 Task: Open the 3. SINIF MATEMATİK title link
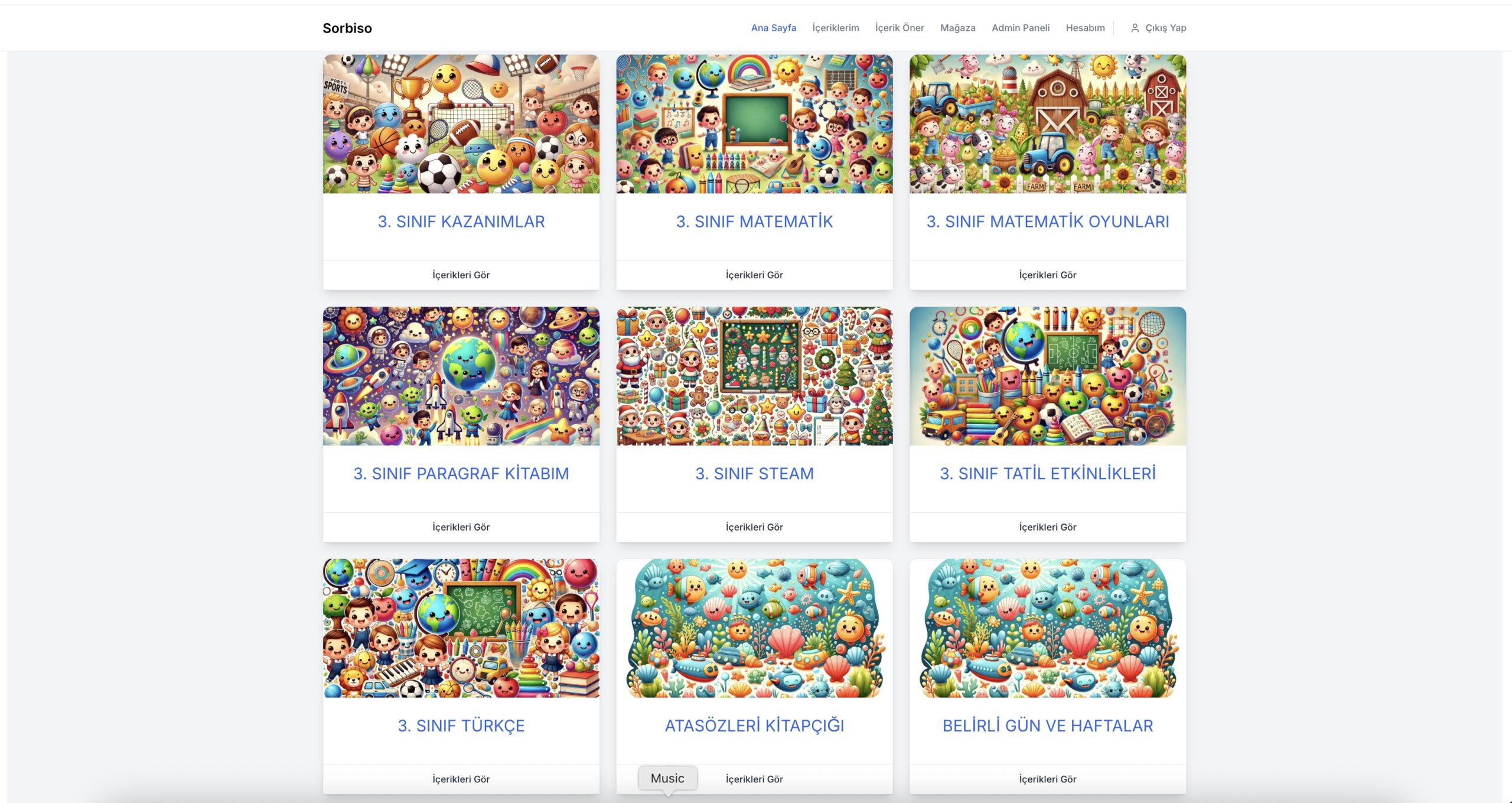pyautogui.click(x=754, y=222)
